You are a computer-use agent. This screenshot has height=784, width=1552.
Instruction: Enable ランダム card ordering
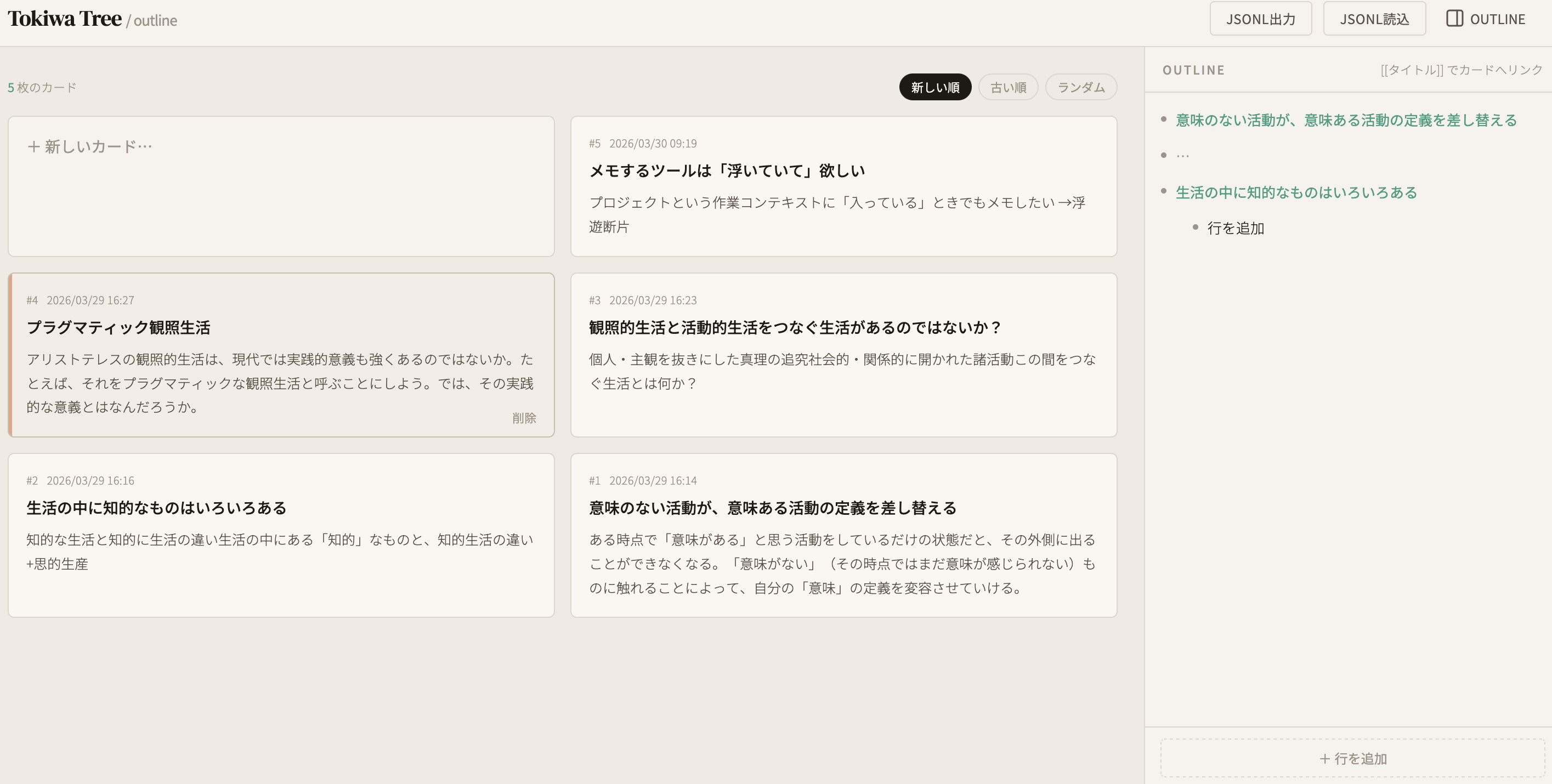click(x=1081, y=87)
